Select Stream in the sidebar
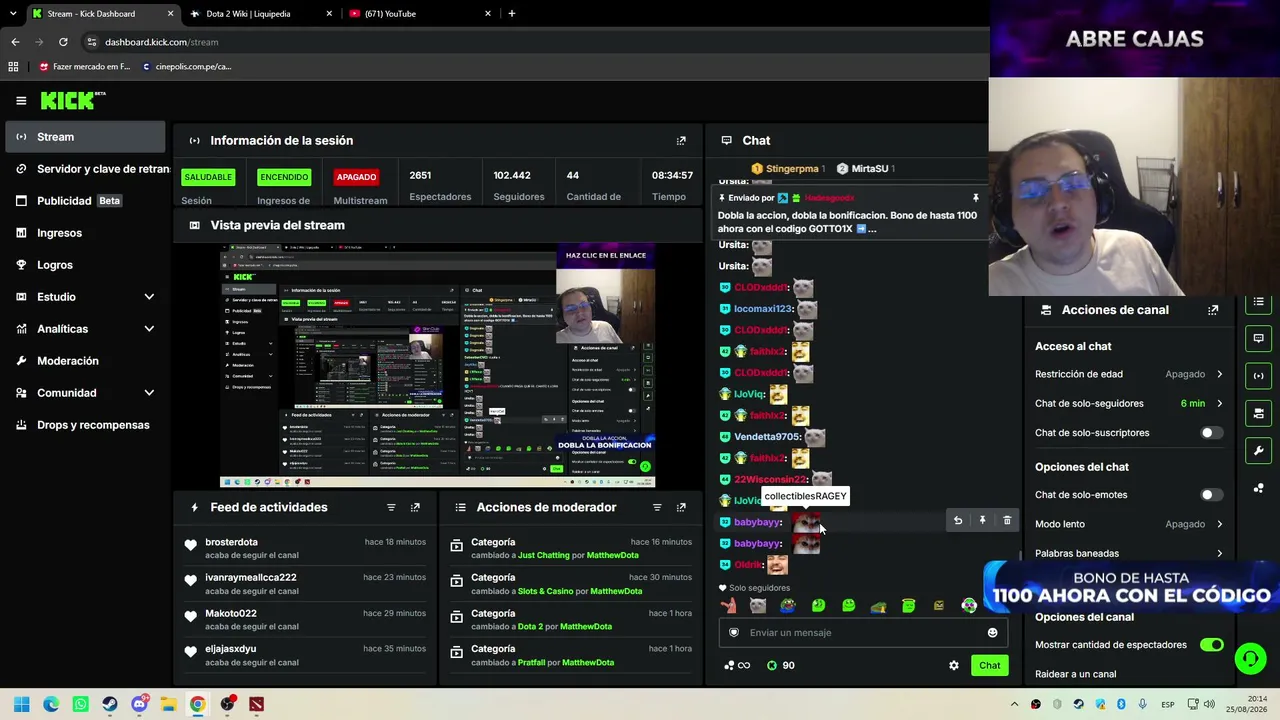Viewport: 1280px width, 720px height. 85,137
